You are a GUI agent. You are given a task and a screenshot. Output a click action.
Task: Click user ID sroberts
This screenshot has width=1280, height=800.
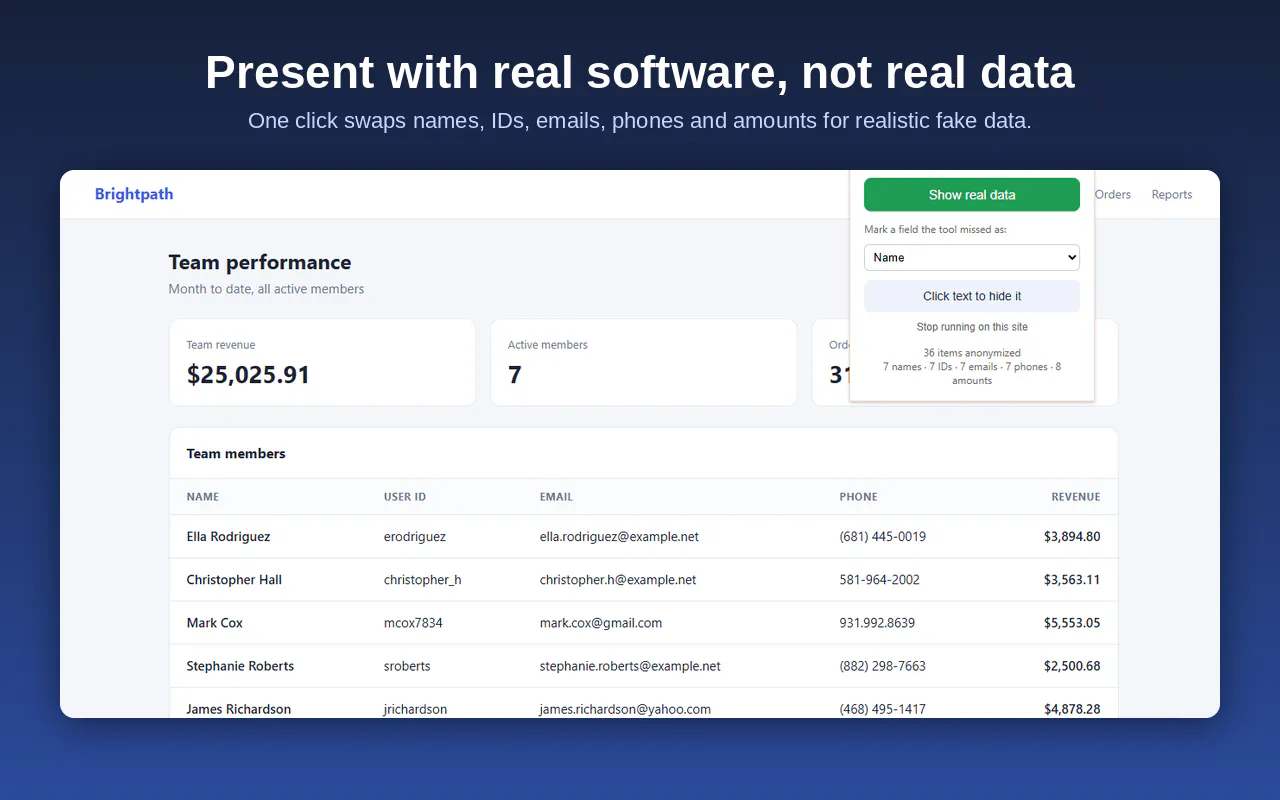tap(407, 666)
